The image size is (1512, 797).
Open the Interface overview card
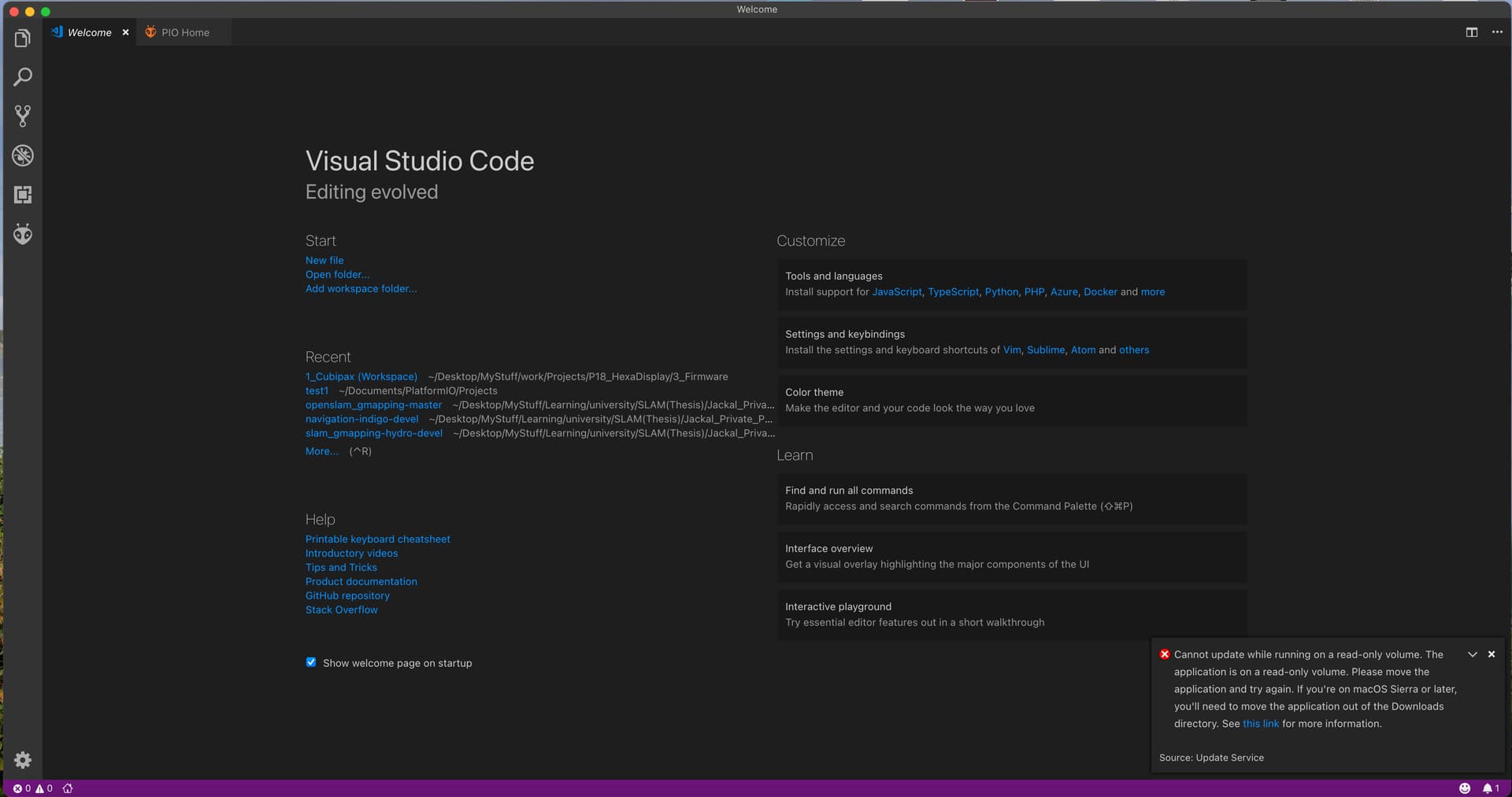pyautogui.click(x=1012, y=556)
